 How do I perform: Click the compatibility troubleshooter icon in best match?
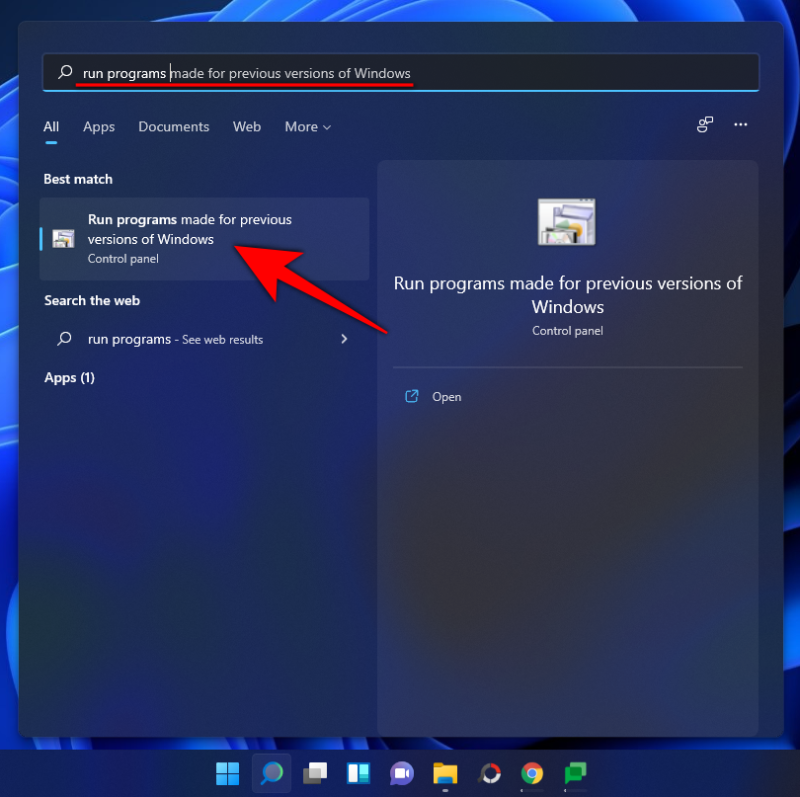pyautogui.click(x=63, y=238)
